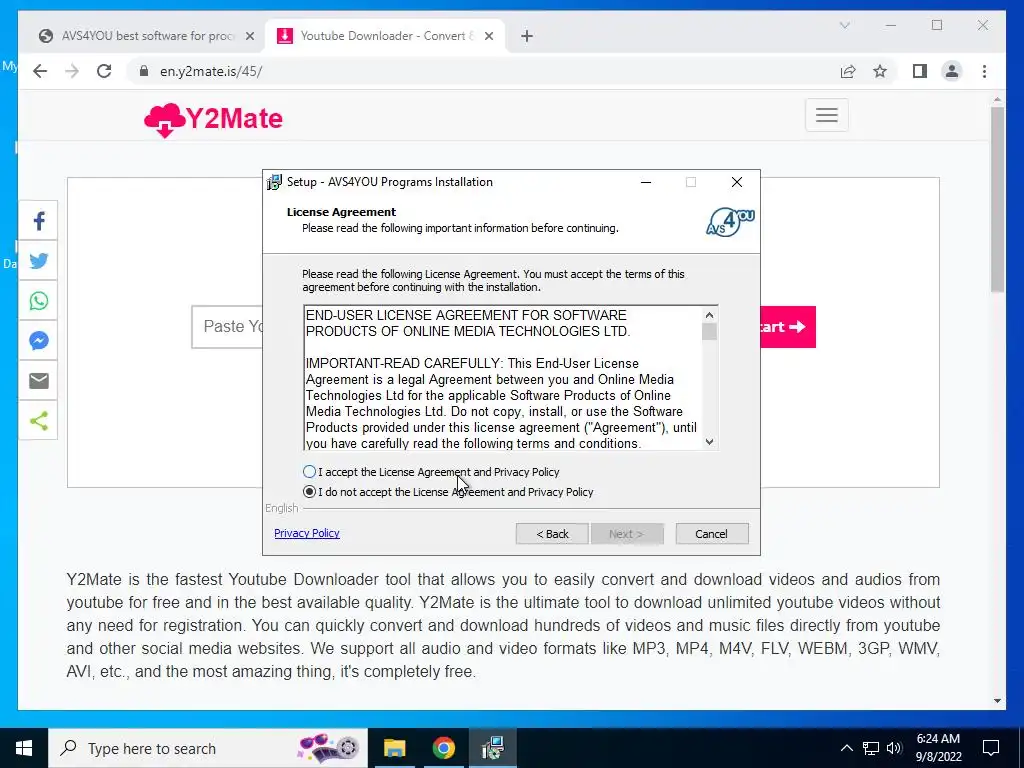Share this page from address bar
The image size is (1024, 768).
pos(848,71)
